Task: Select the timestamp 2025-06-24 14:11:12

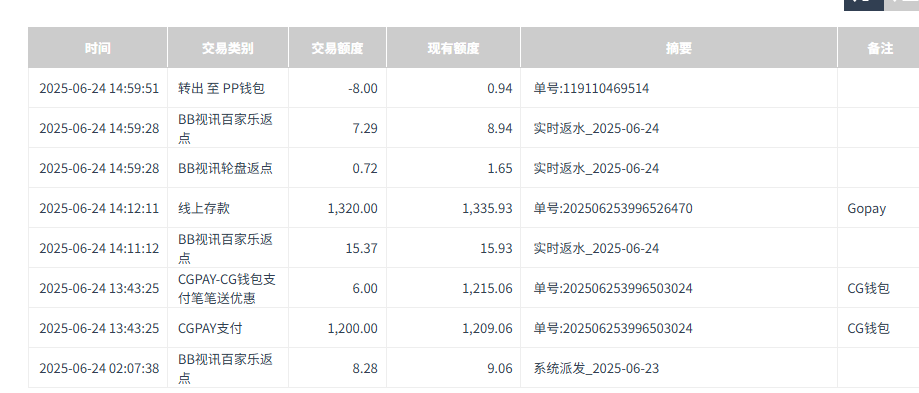Action: 99,248
